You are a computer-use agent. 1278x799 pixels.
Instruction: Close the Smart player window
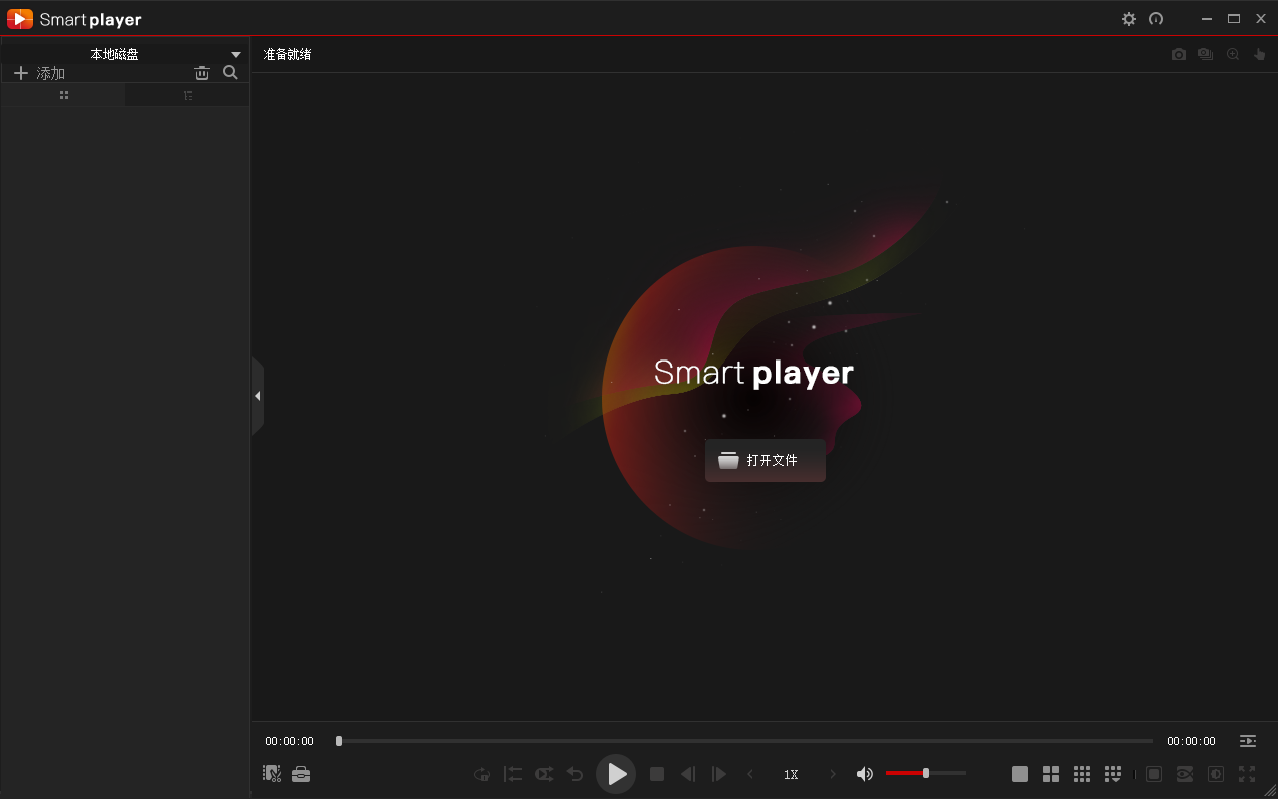click(x=1261, y=19)
